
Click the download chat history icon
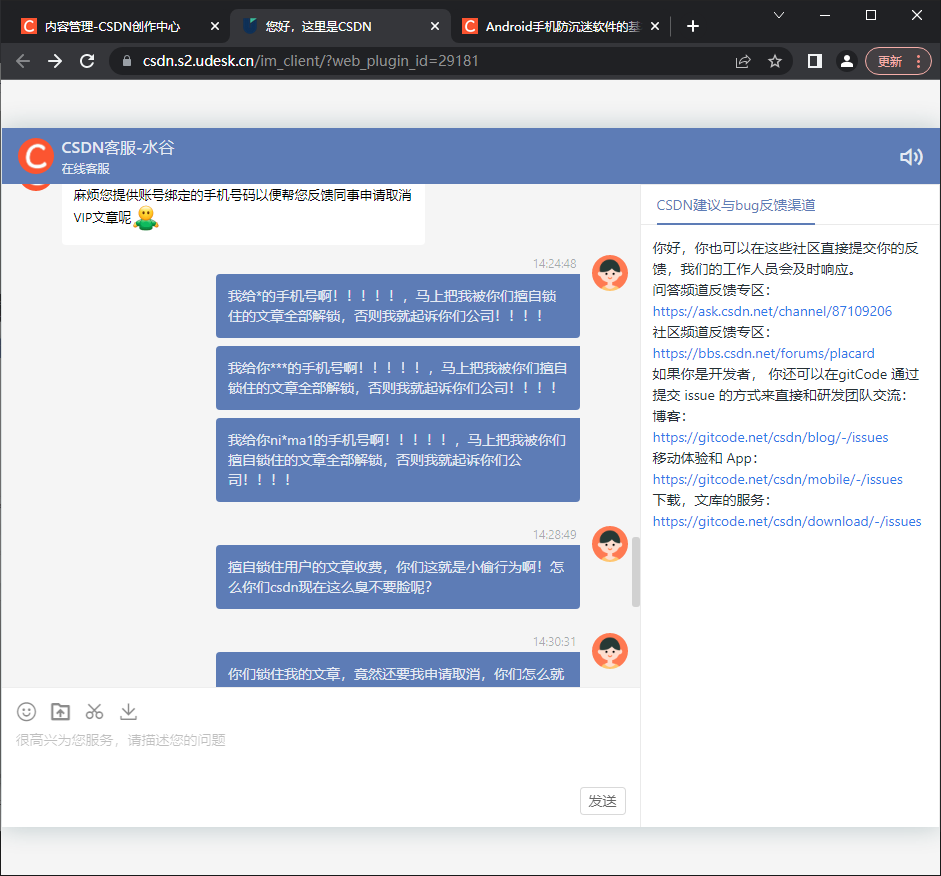click(x=128, y=712)
